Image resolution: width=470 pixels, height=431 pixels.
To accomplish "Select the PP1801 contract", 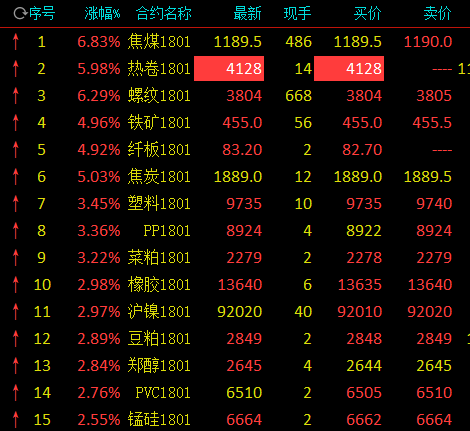I will tap(167, 231).
